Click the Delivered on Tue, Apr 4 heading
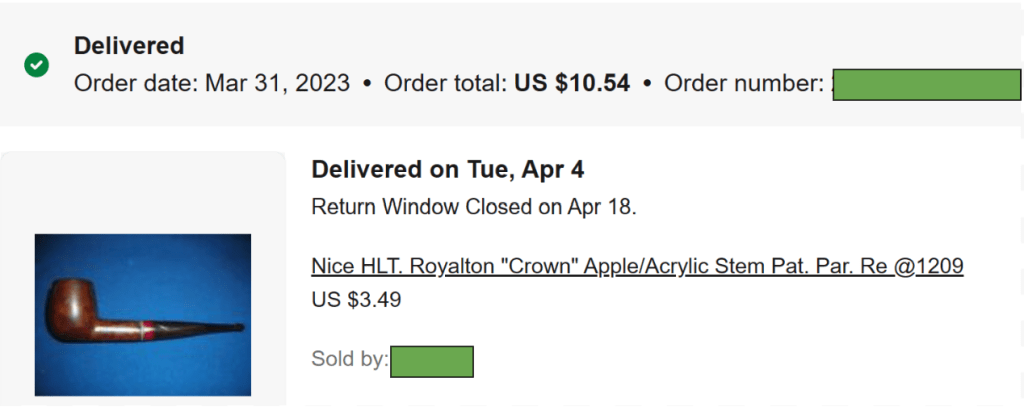 [448, 169]
